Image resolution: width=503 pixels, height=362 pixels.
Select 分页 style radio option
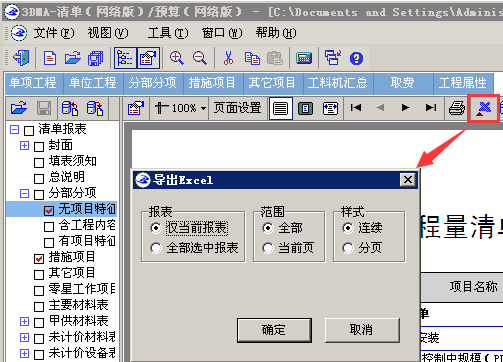362,248
